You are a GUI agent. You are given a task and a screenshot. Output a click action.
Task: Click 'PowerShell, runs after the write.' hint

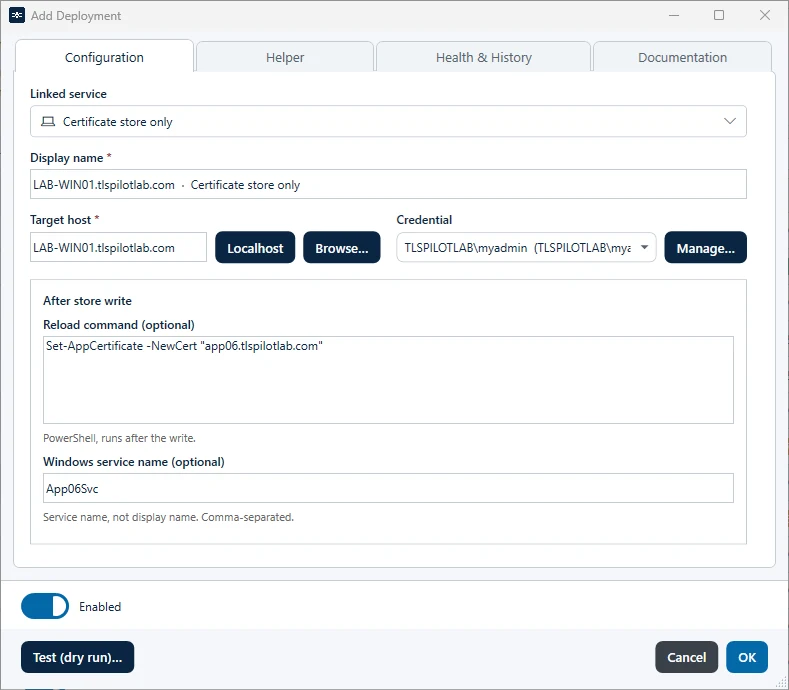coord(119,438)
